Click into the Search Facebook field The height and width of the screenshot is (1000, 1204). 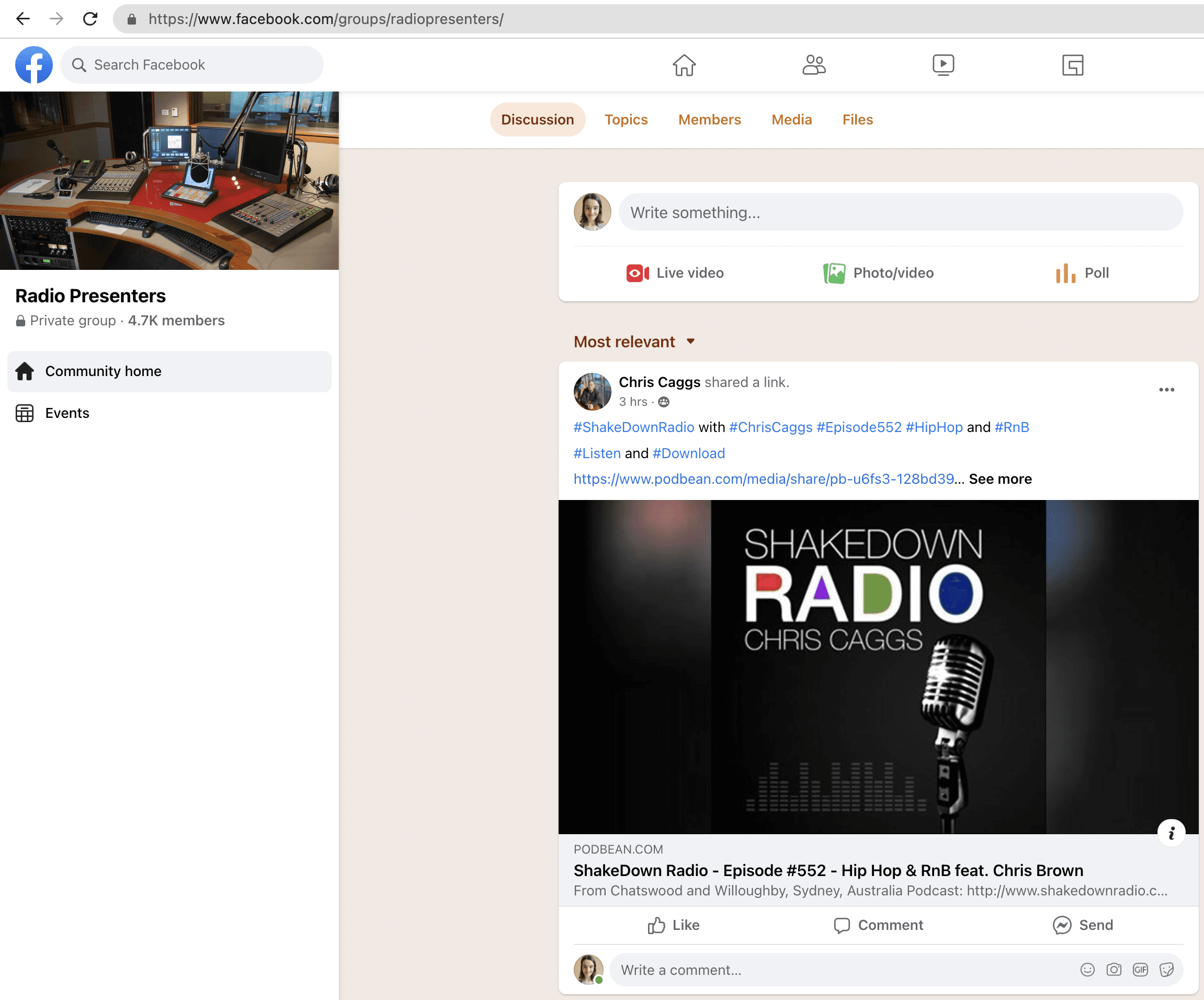tap(191, 65)
